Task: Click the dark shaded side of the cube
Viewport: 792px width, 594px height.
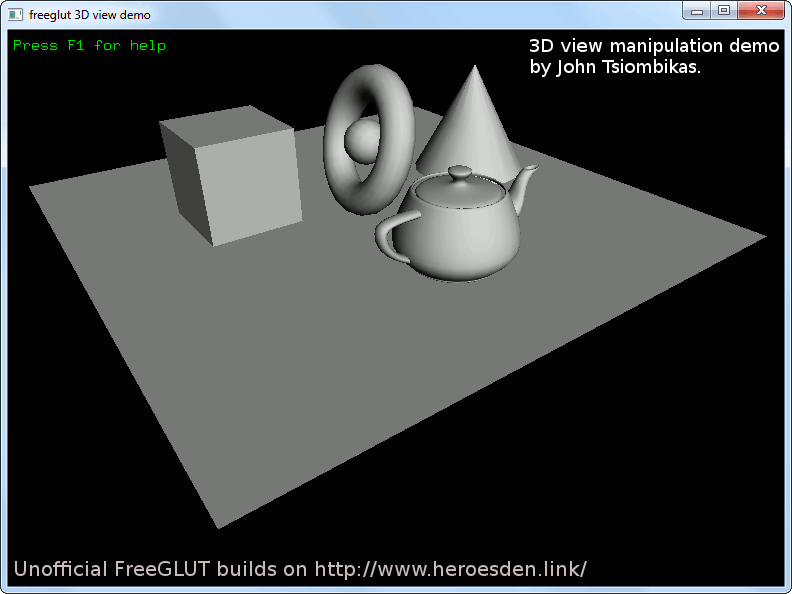Action: 180,180
